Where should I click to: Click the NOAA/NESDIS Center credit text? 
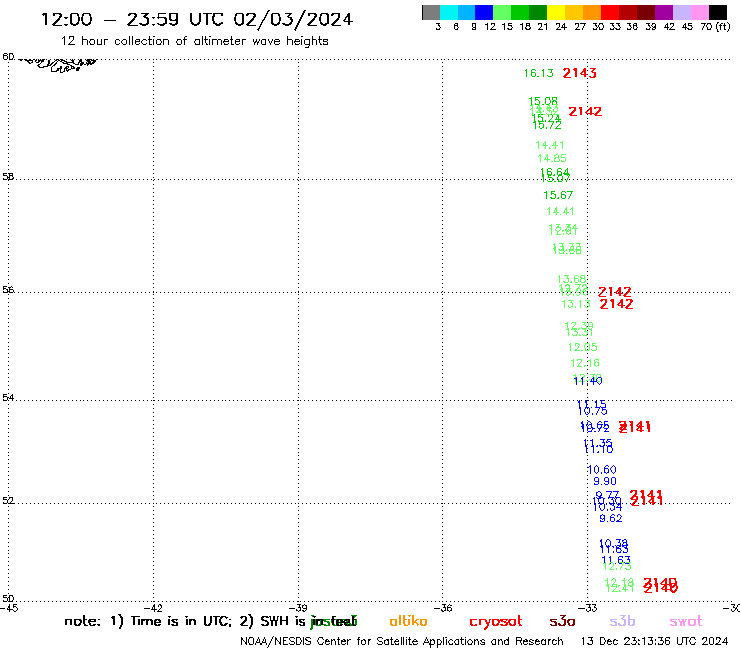coord(402,642)
